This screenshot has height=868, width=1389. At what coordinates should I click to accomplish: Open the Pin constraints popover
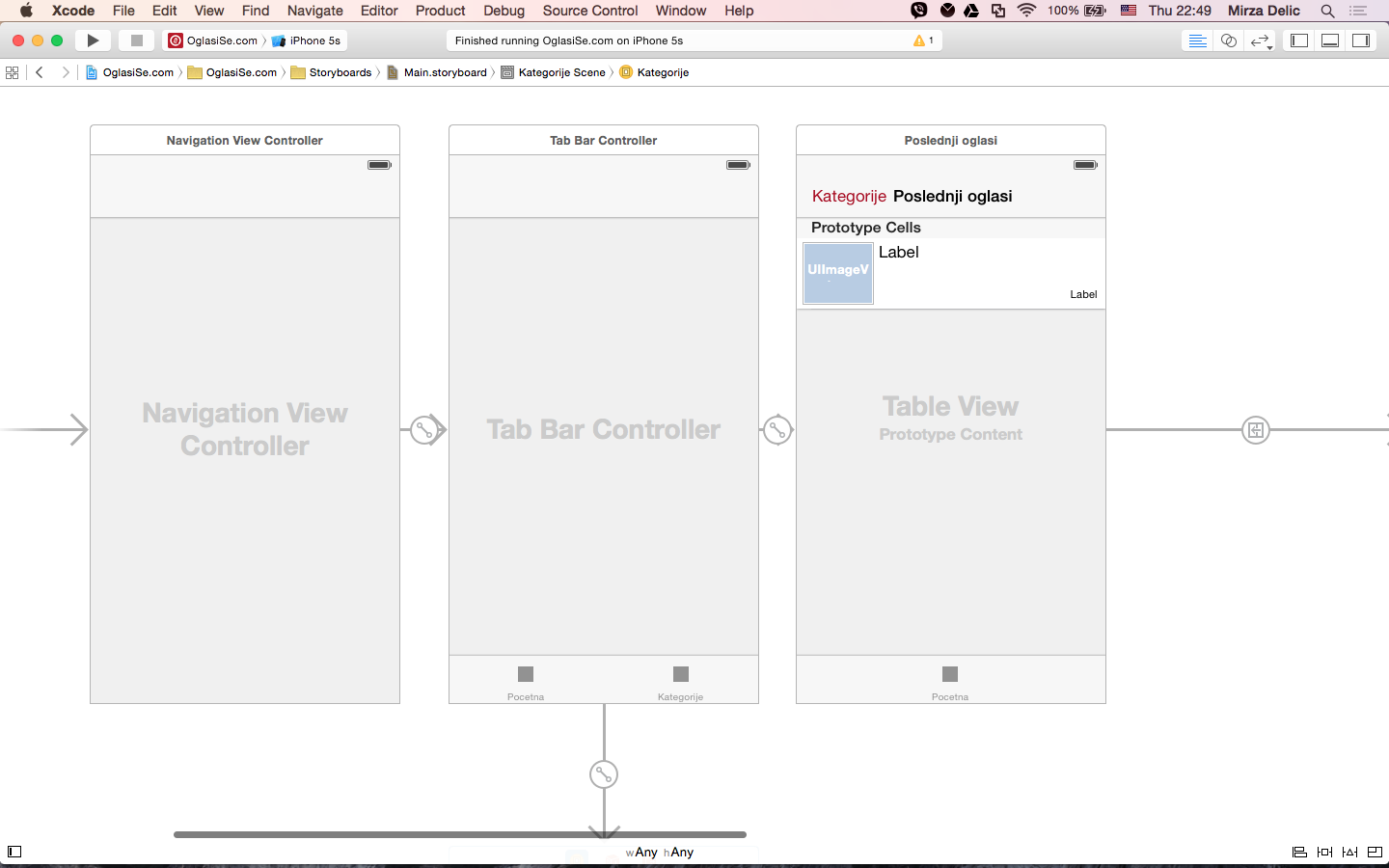1325,852
